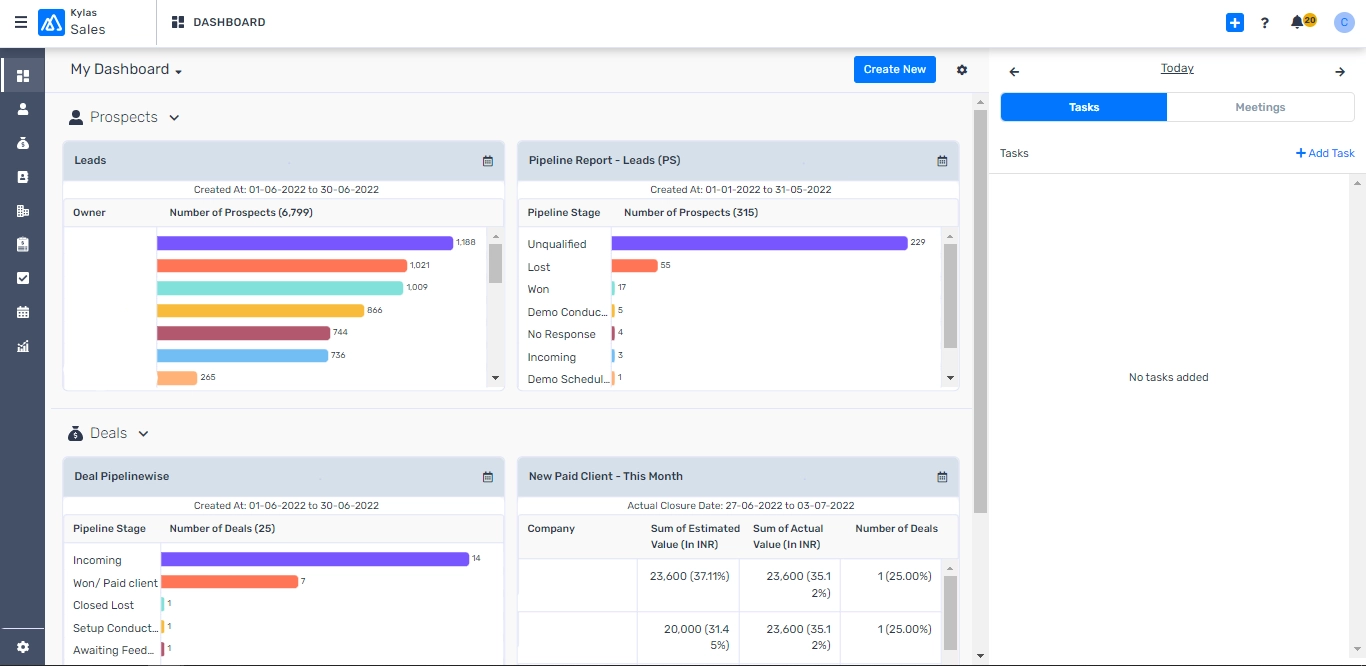Open notifications bell with 20 badge
The height and width of the screenshot is (666, 1366).
[1302, 21]
